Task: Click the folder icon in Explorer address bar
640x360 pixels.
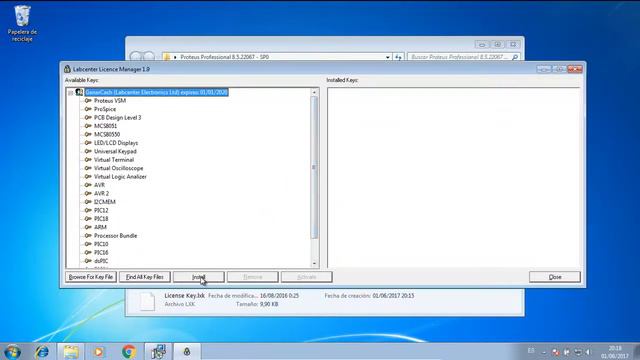Action: (167, 57)
